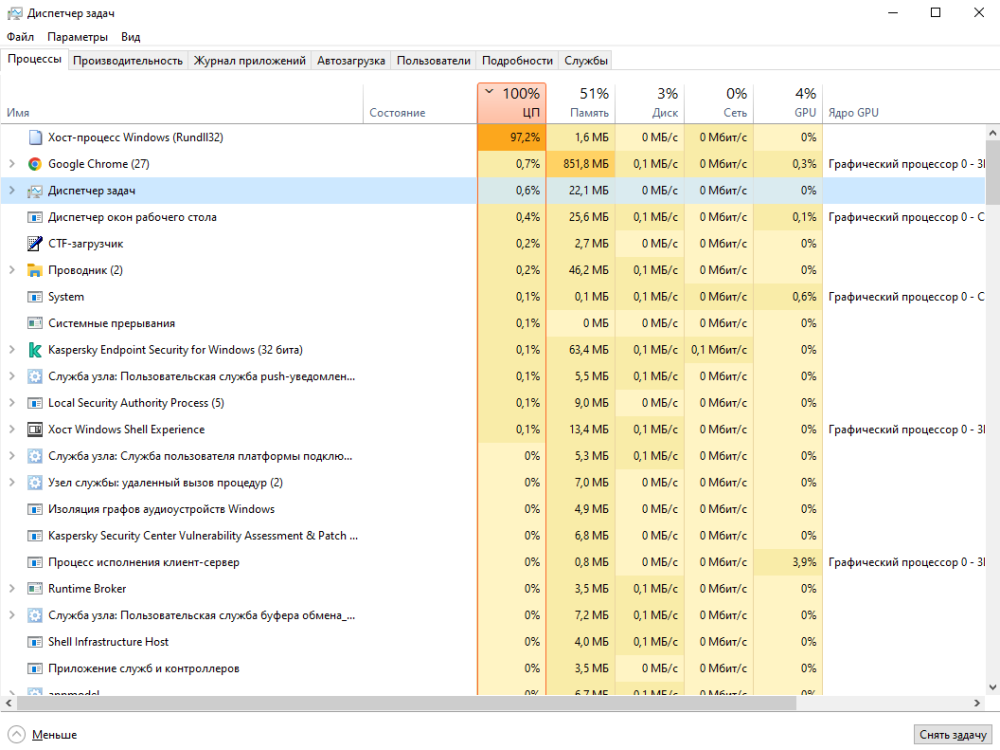Click the Проводник folder icon
Image resolution: width=1000 pixels, height=750 pixels.
point(35,270)
